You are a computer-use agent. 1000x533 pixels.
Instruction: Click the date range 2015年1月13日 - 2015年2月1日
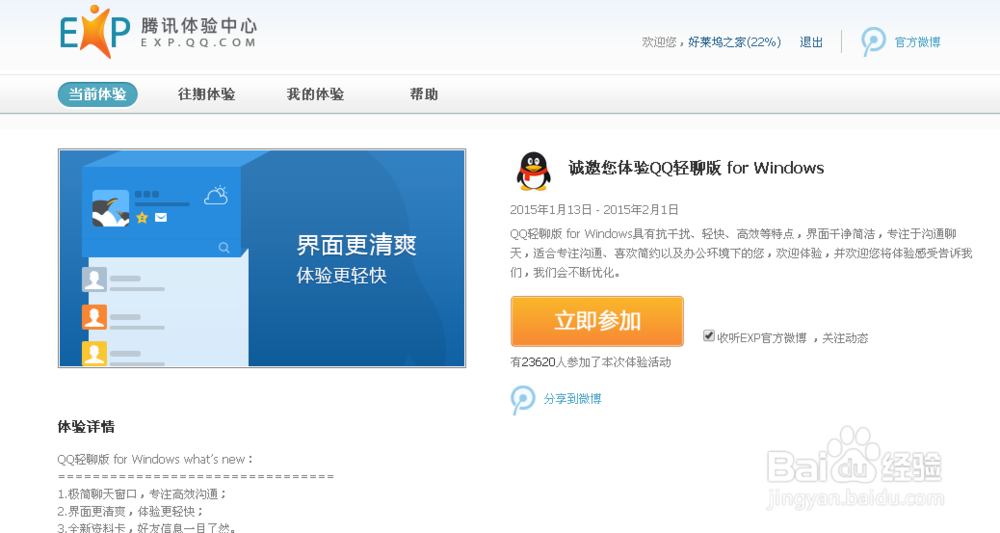click(594, 210)
